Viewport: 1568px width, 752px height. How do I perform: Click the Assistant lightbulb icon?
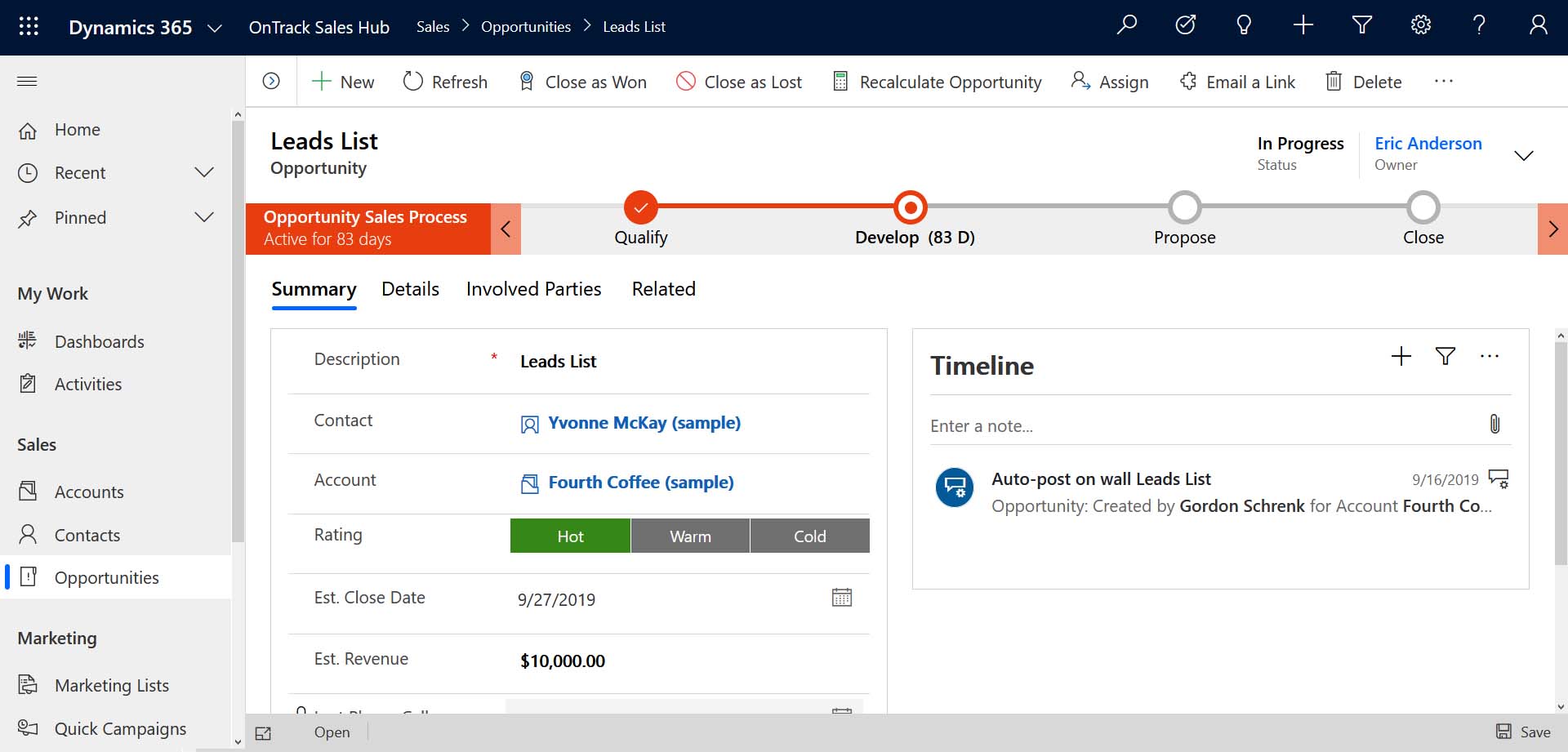click(1244, 25)
